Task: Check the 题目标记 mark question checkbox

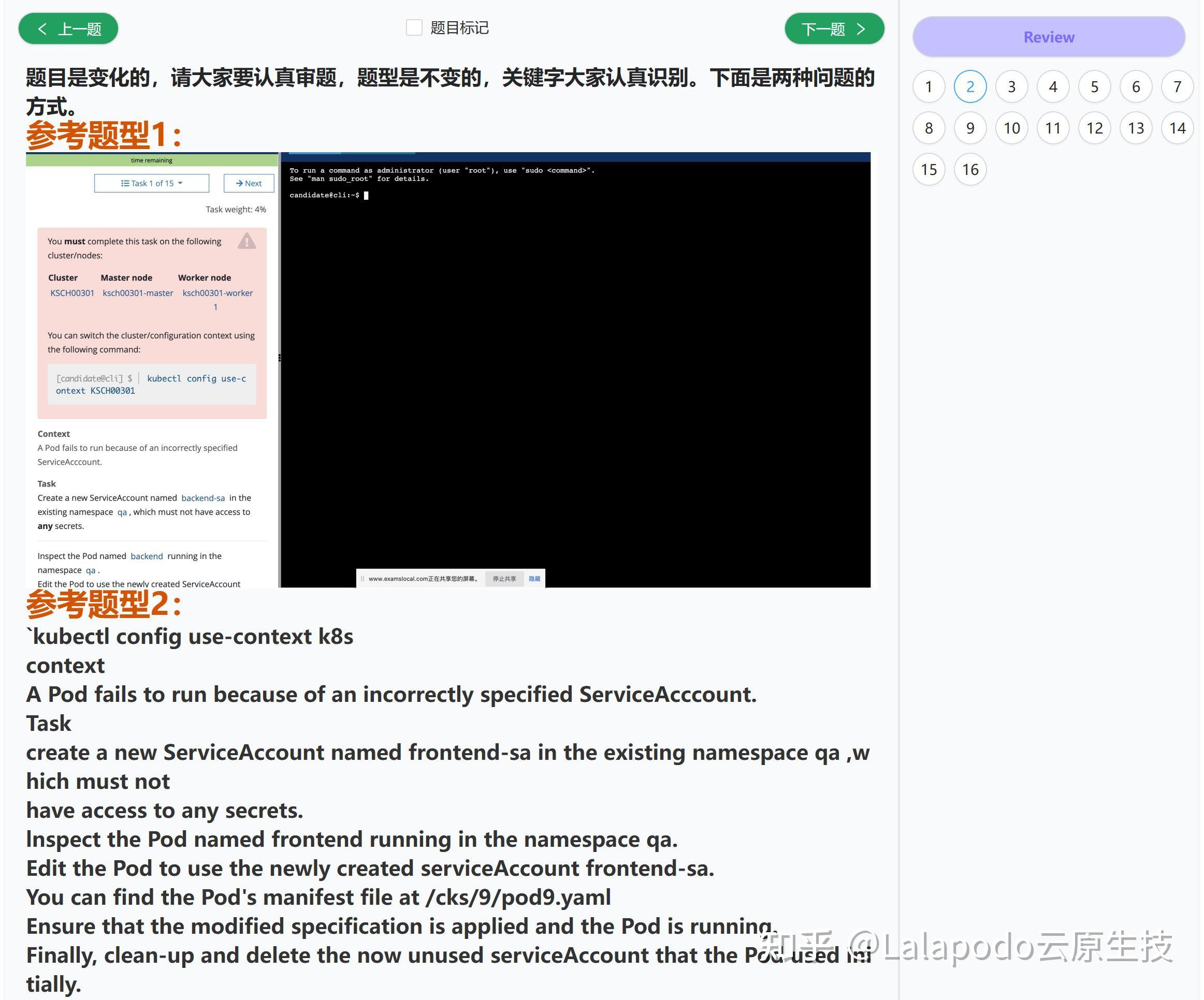Action: click(414, 27)
